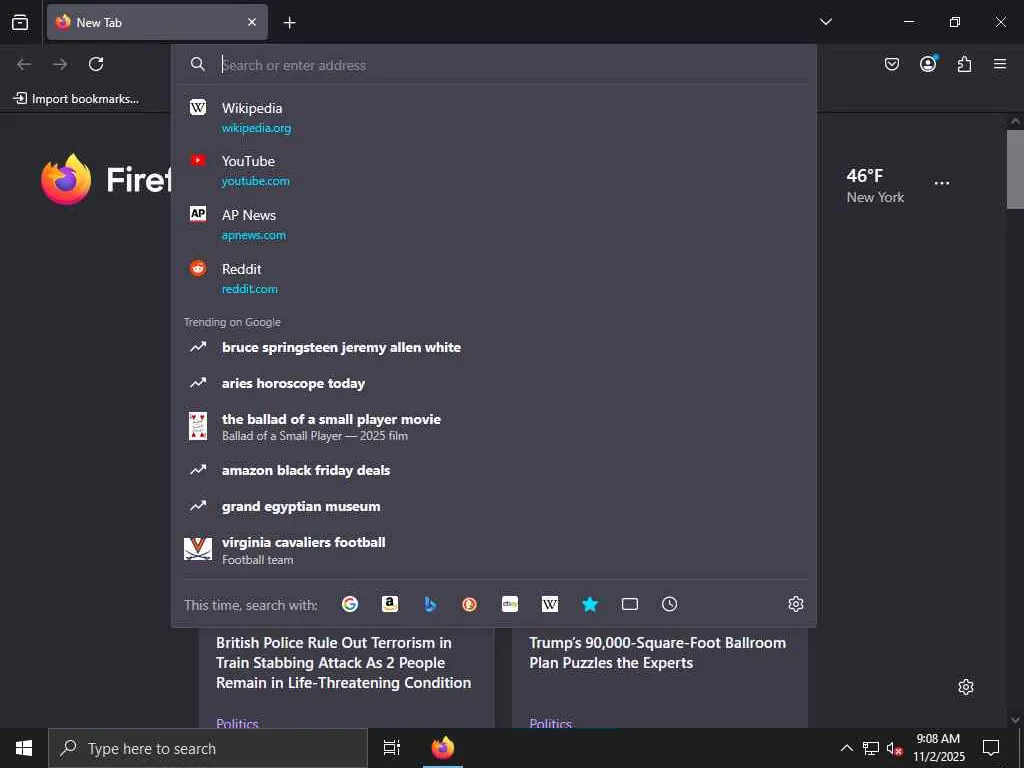
Task: Go forward with the forward arrow
Action: pyautogui.click(x=60, y=64)
